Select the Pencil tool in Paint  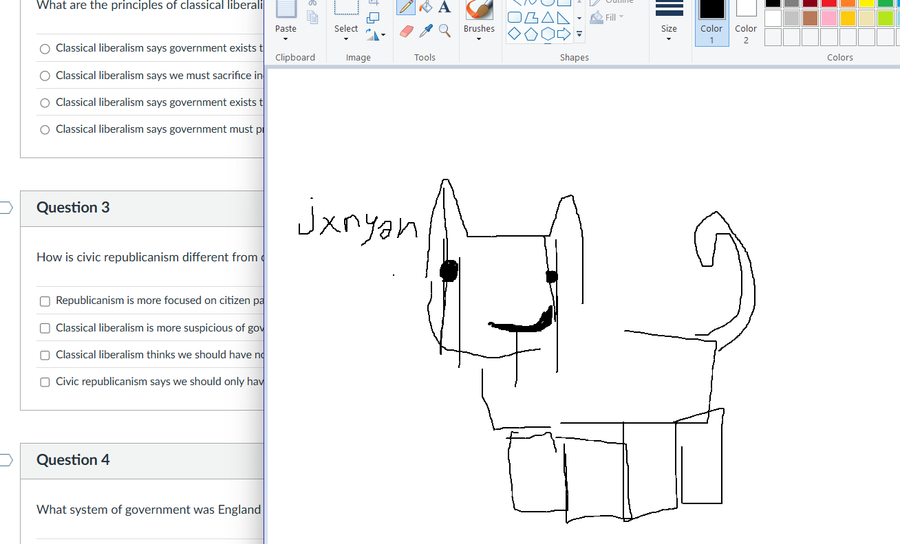pos(406,7)
